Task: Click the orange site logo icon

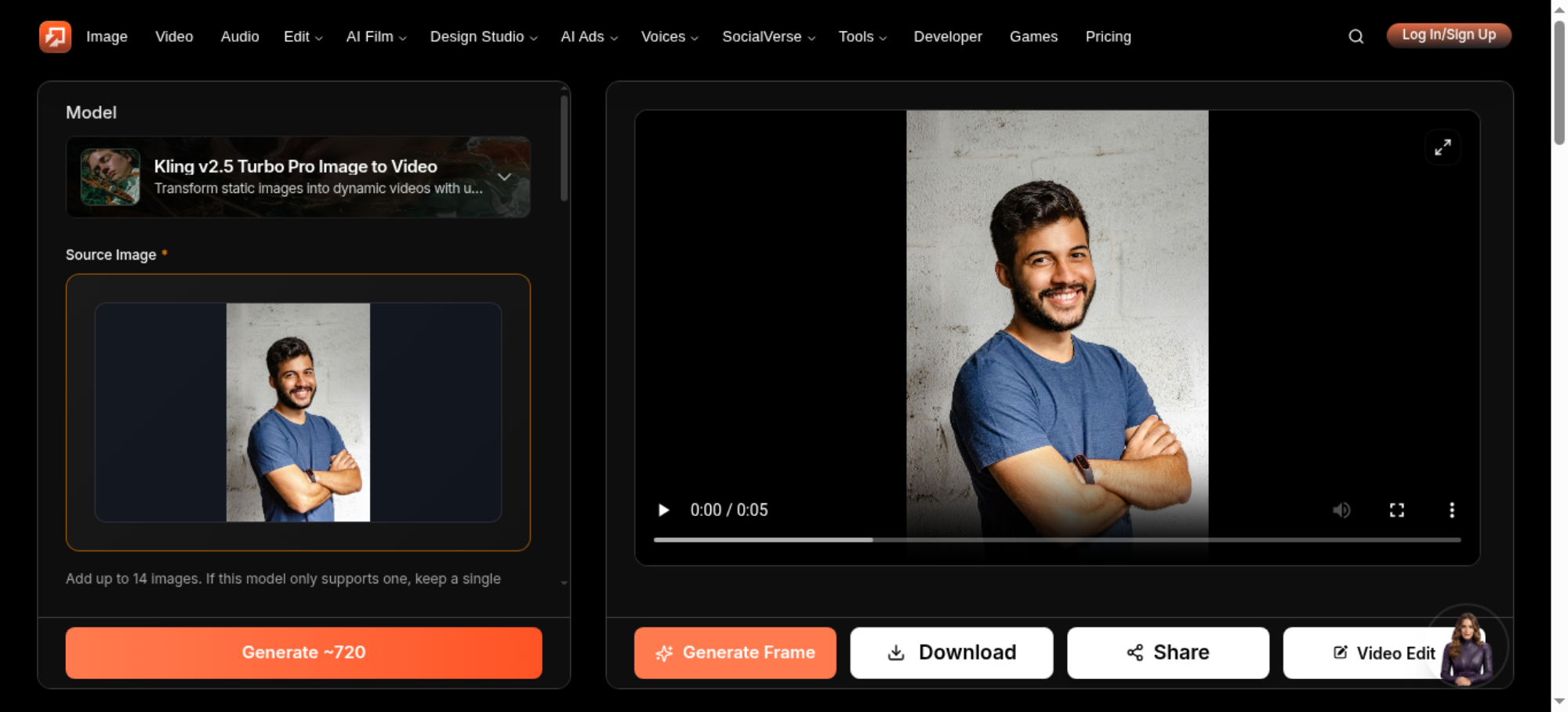Action: click(55, 36)
